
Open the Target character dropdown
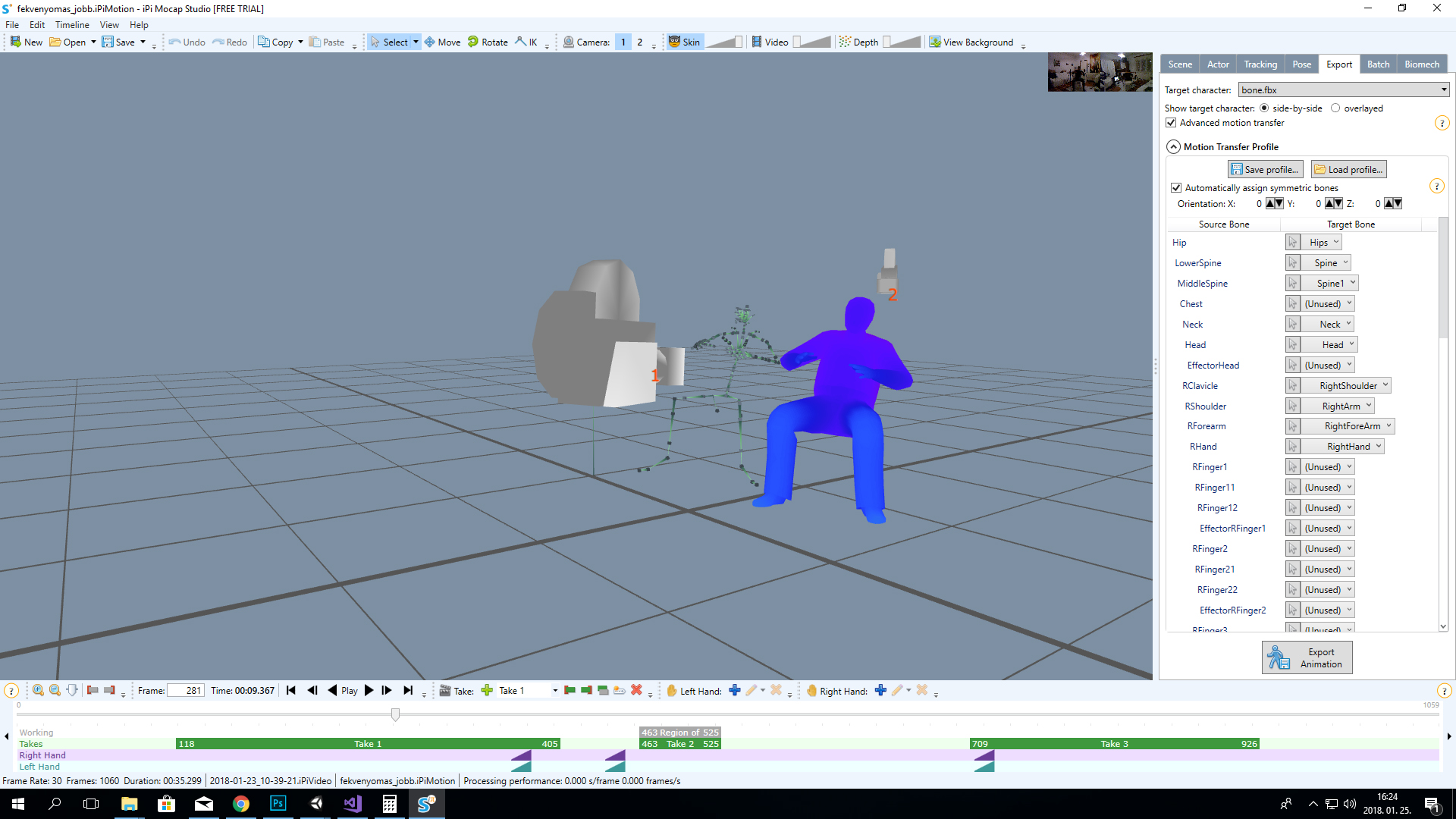click(1344, 90)
